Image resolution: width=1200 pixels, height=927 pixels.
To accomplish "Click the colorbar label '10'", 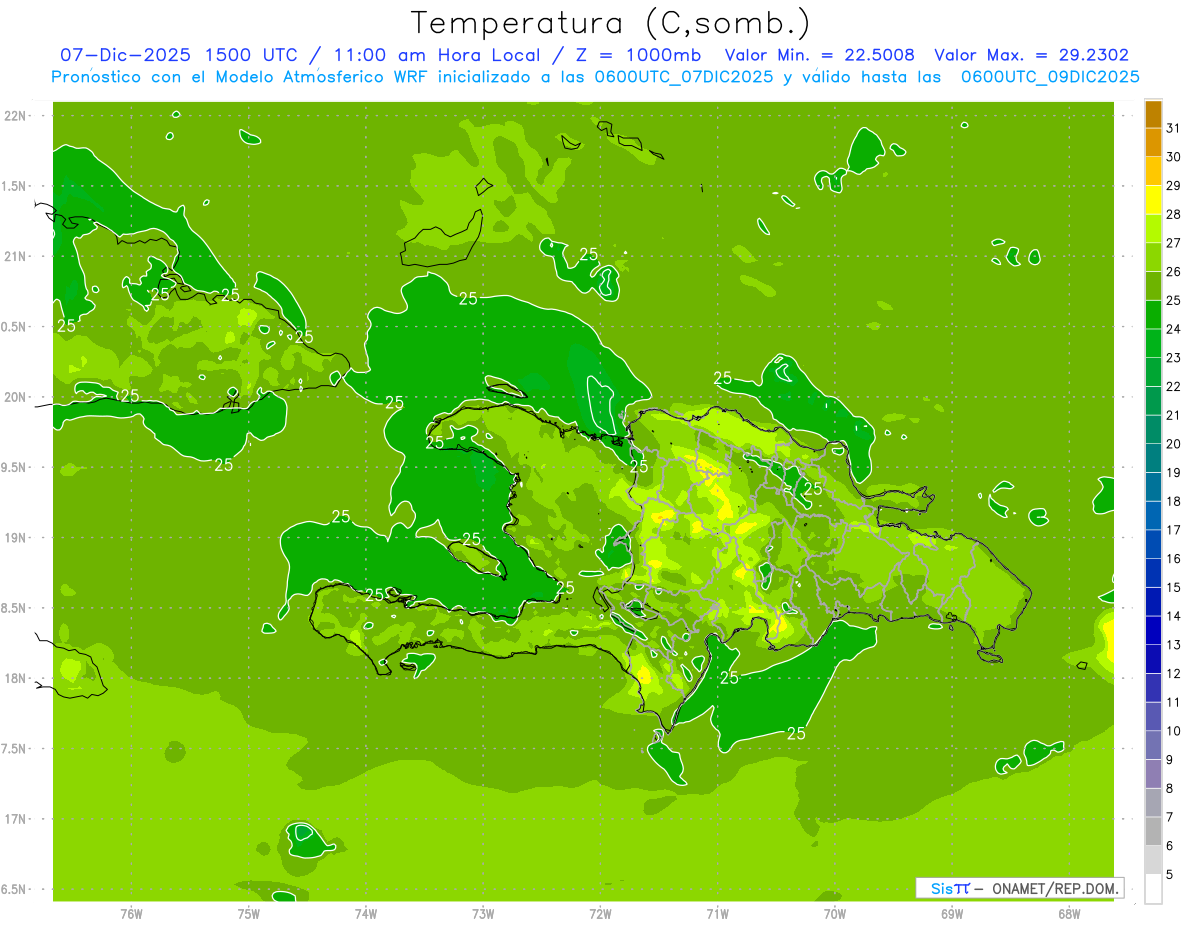I will 1174,731.
